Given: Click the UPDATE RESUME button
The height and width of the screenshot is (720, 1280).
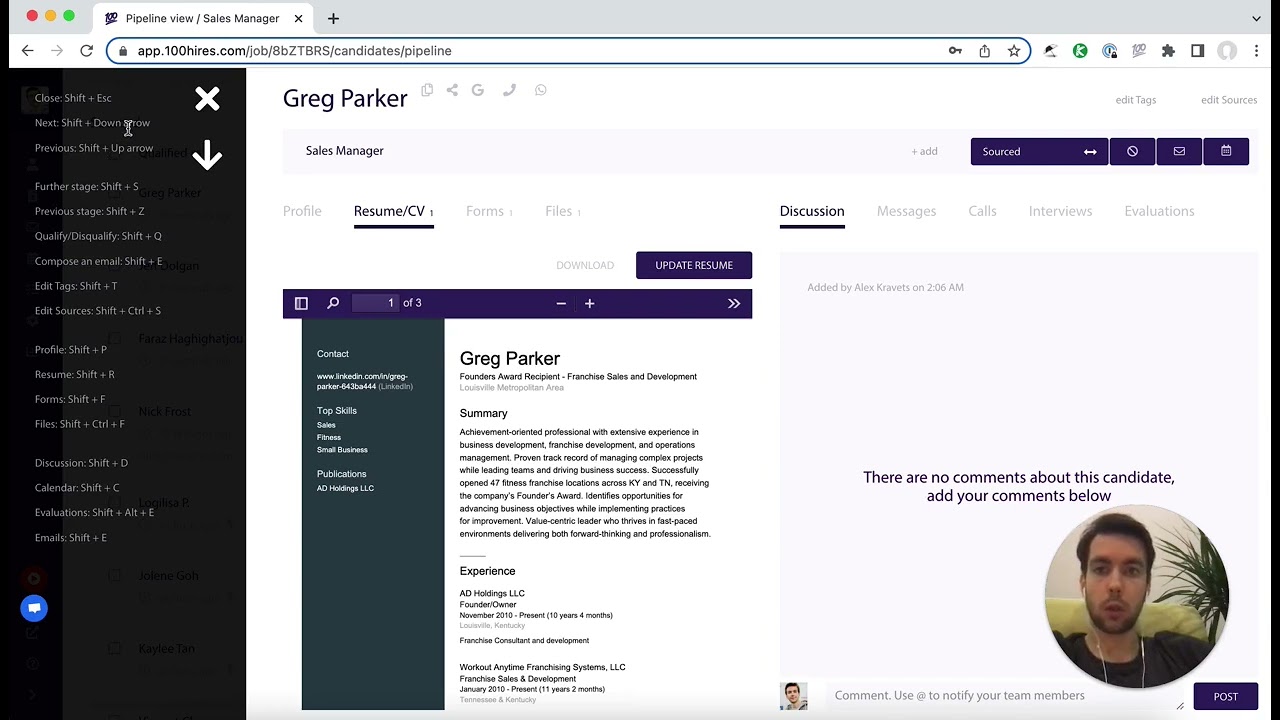Looking at the screenshot, I should 694,265.
